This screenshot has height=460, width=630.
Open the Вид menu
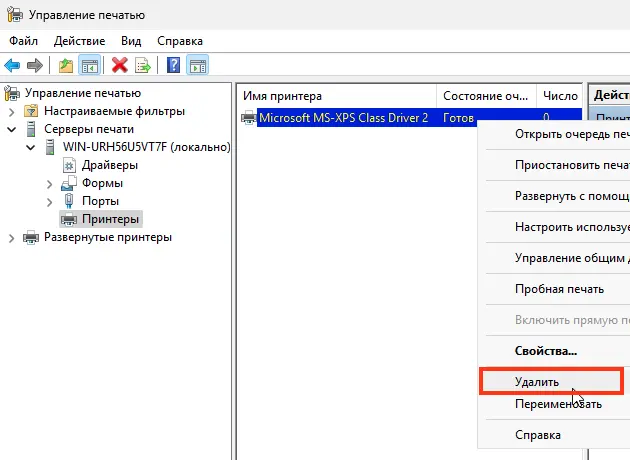click(x=131, y=41)
